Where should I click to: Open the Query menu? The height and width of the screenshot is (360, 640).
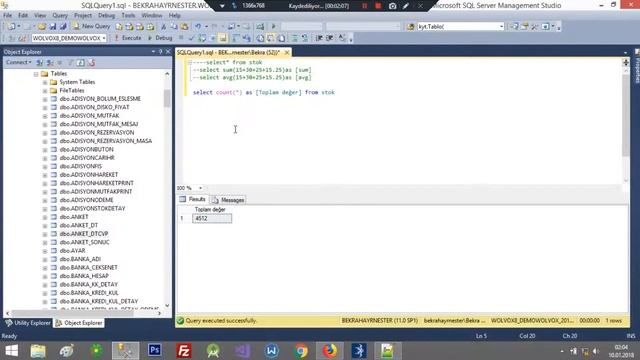pos(60,16)
